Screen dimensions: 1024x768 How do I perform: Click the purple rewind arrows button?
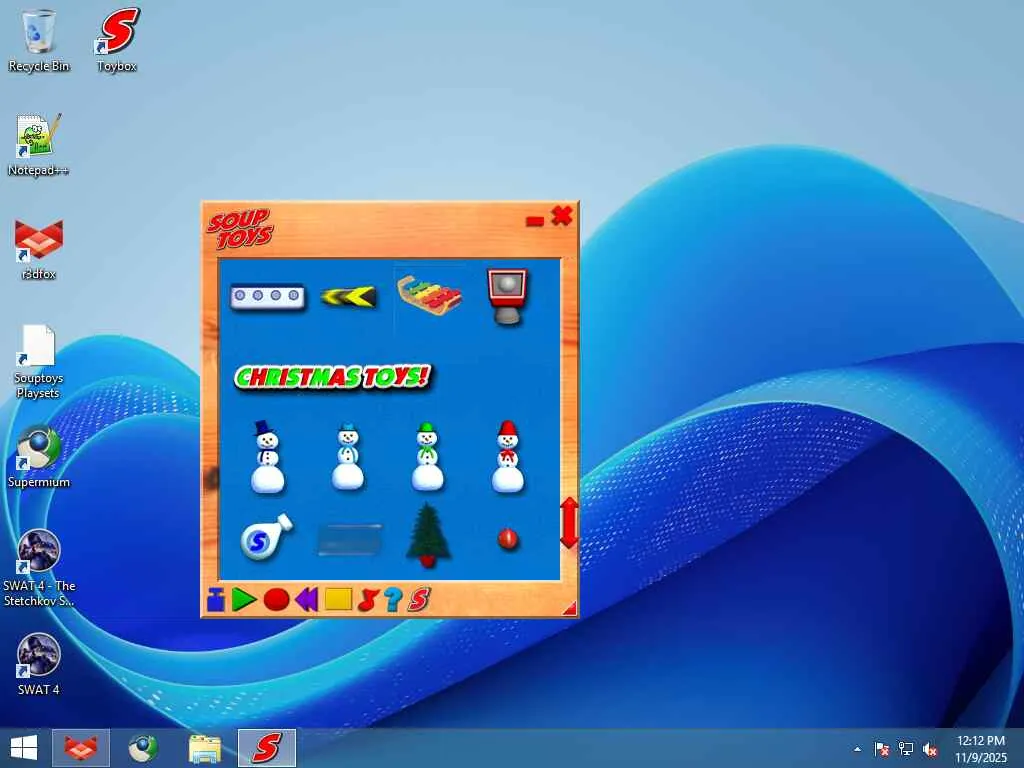(306, 600)
